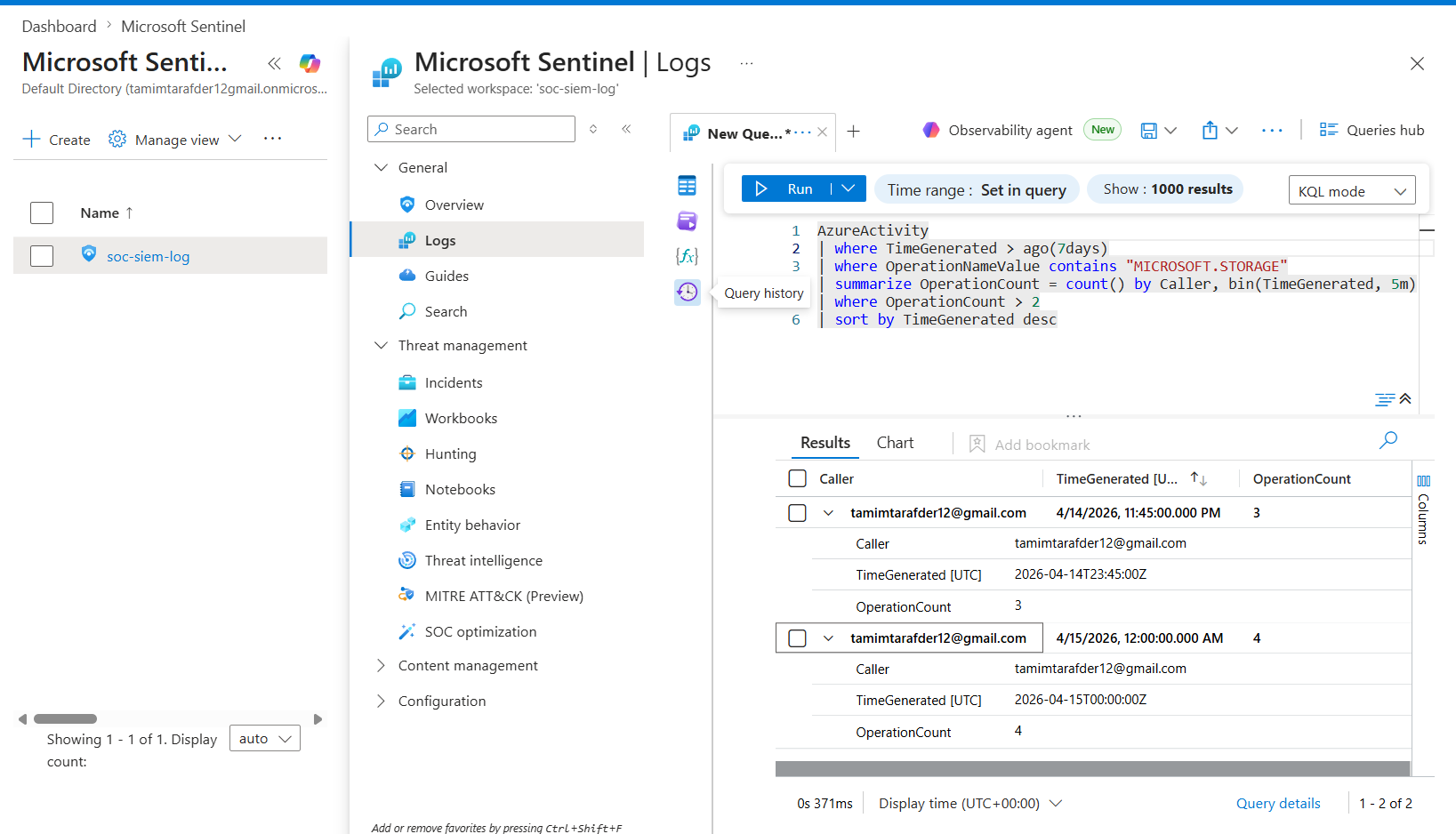This screenshot has height=834, width=1456.
Task: Add a new query tab
Action: [x=854, y=132]
